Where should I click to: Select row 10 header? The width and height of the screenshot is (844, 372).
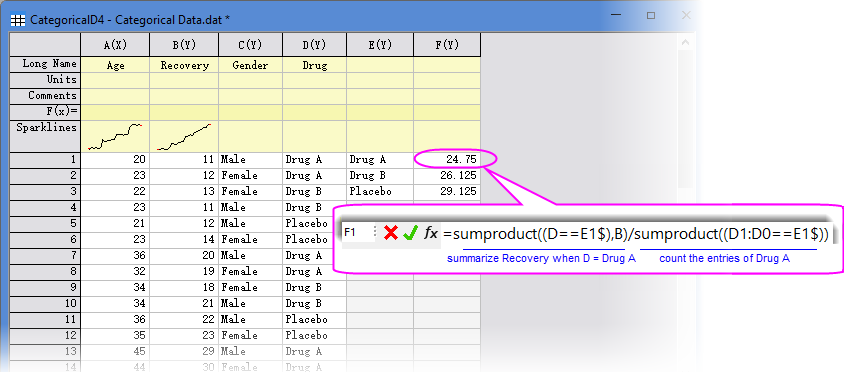[45, 304]
